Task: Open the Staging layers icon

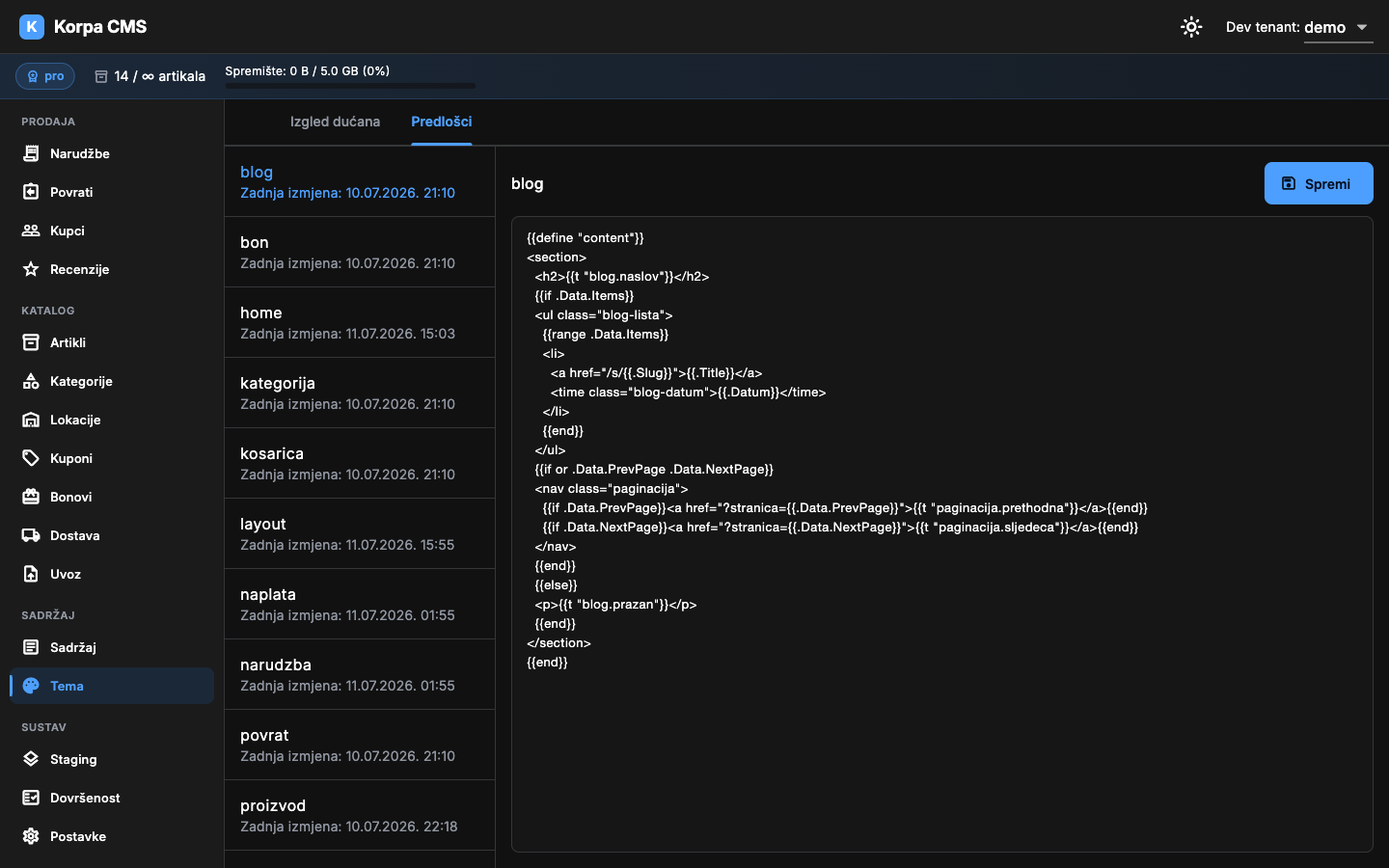Action: click(x=31, y=759)
